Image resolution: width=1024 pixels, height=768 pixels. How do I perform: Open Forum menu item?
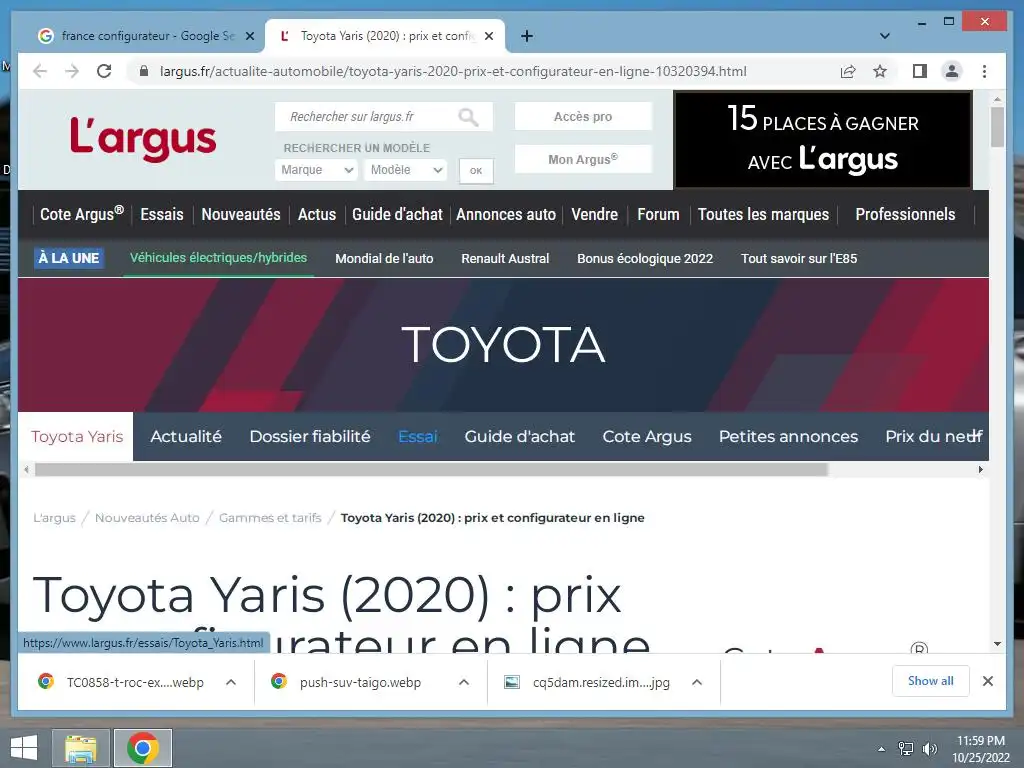tap(658, 214)
